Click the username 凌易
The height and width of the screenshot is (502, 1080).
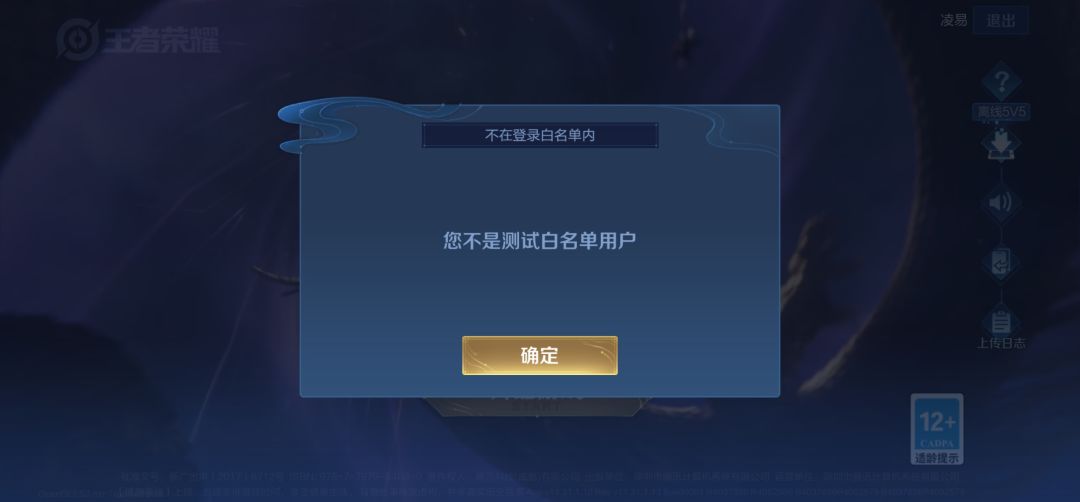[x=954, y=21]
